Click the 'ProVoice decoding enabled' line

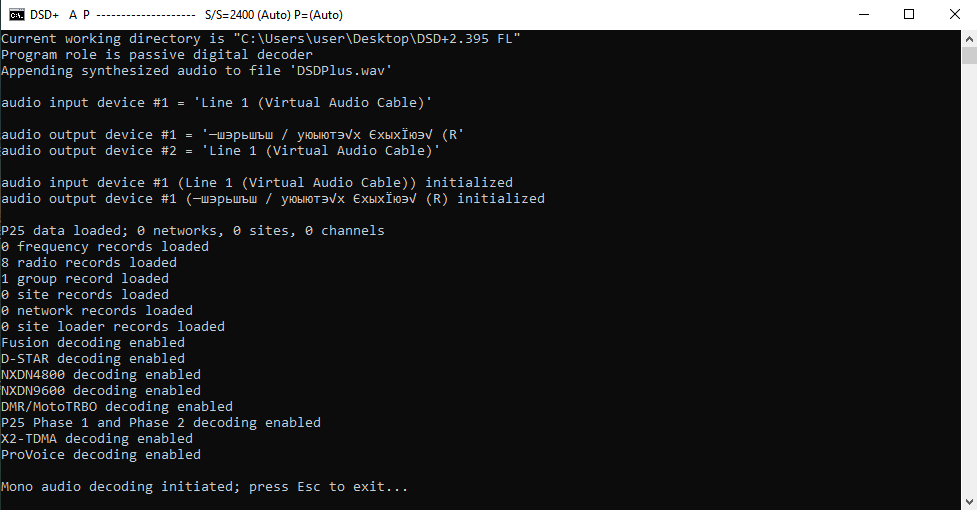pyautogui.click(x=101, y=455)
